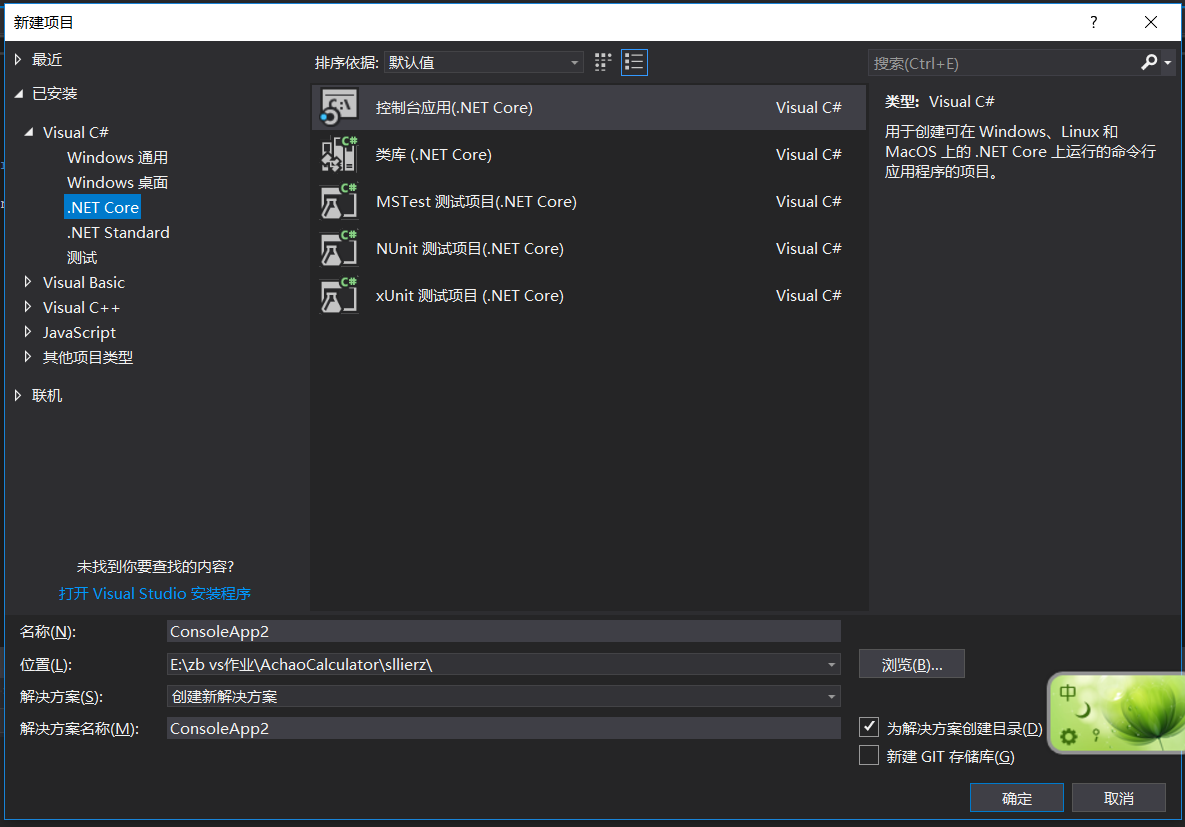Open the sort by 默认值 dropdown
The height and width of the screenshot is (827, 1185).
[x=484, y=63]
